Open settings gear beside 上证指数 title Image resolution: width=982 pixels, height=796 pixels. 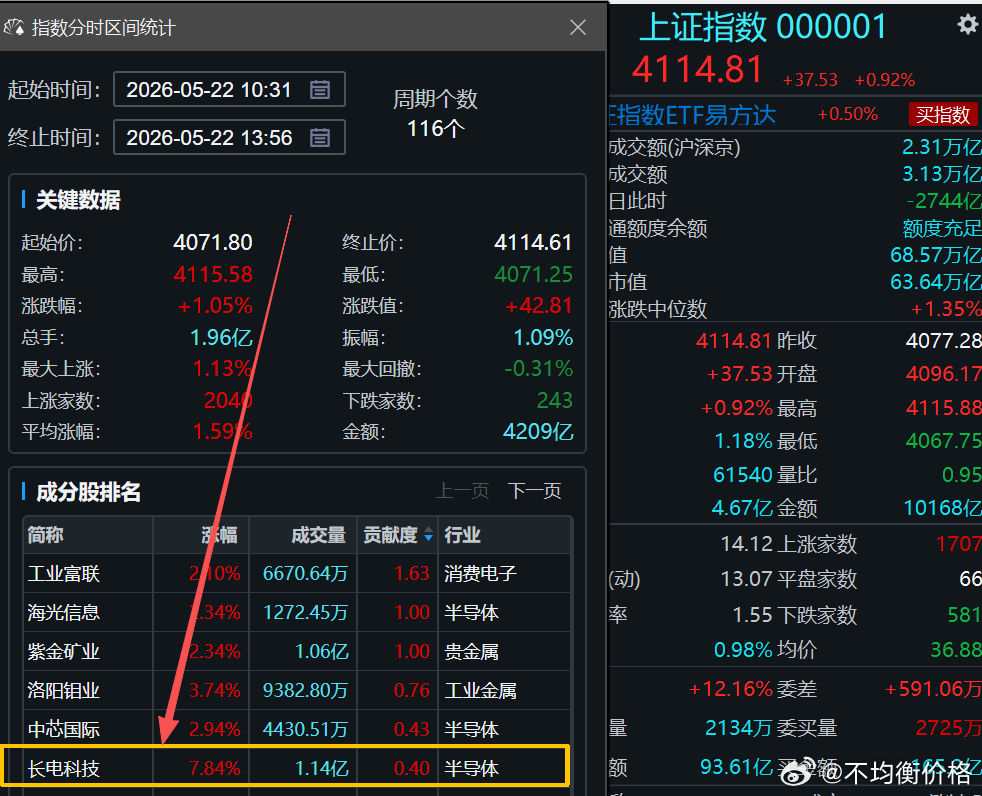point(968,24)
